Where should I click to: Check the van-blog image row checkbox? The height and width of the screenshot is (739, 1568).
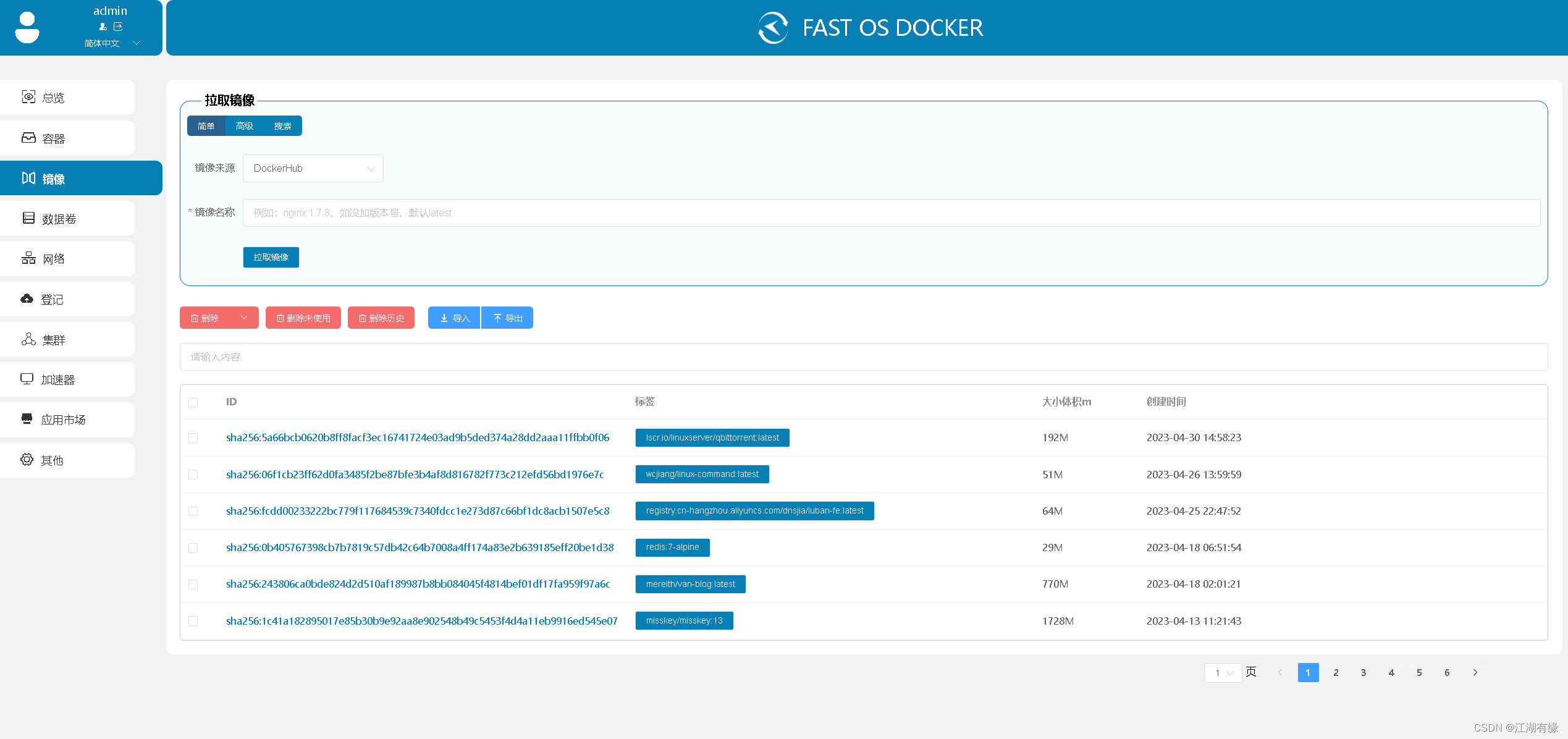pos(193,585)
